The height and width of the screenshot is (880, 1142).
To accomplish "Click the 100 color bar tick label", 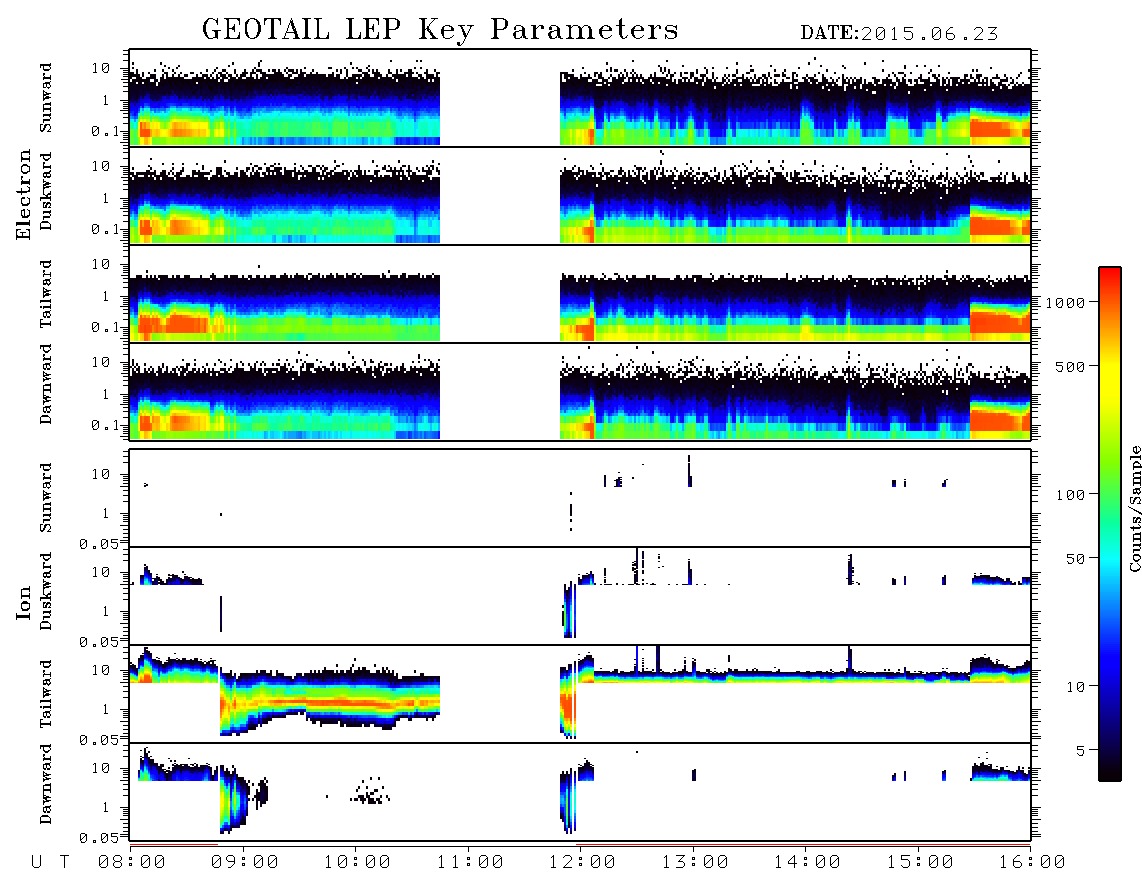I will coord(1071,495).
